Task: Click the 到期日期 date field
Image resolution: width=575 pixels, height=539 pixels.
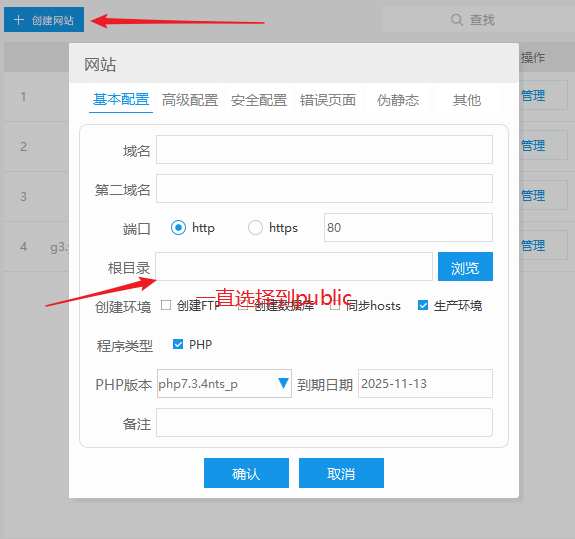Action: click(425, 384)
